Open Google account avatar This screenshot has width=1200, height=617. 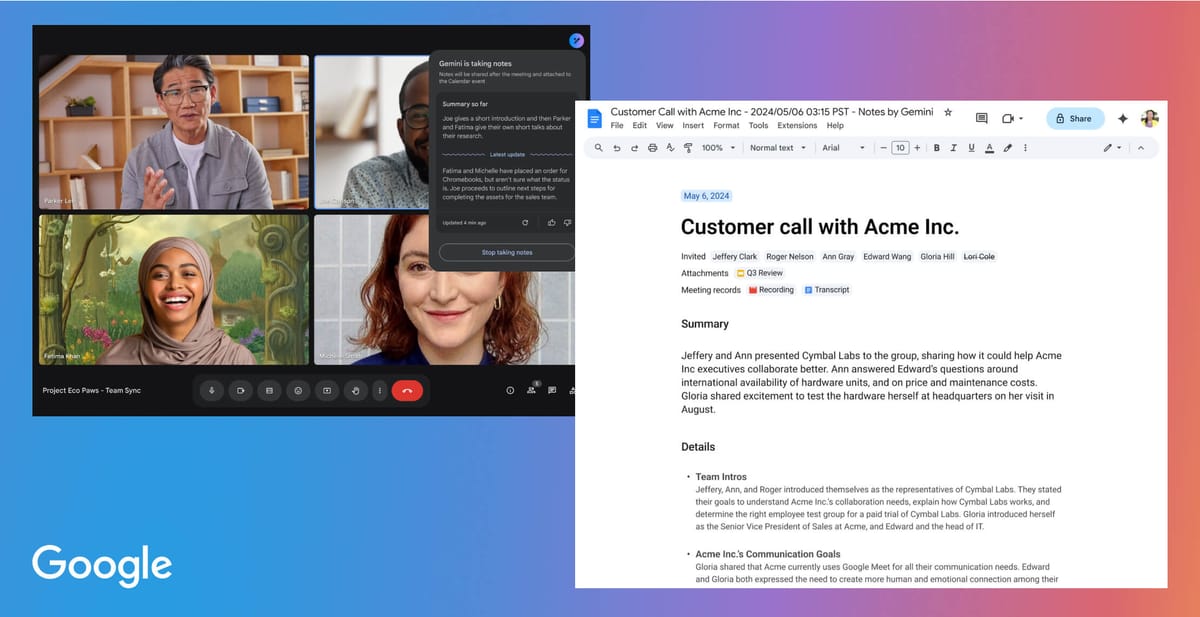(1150, 118)
